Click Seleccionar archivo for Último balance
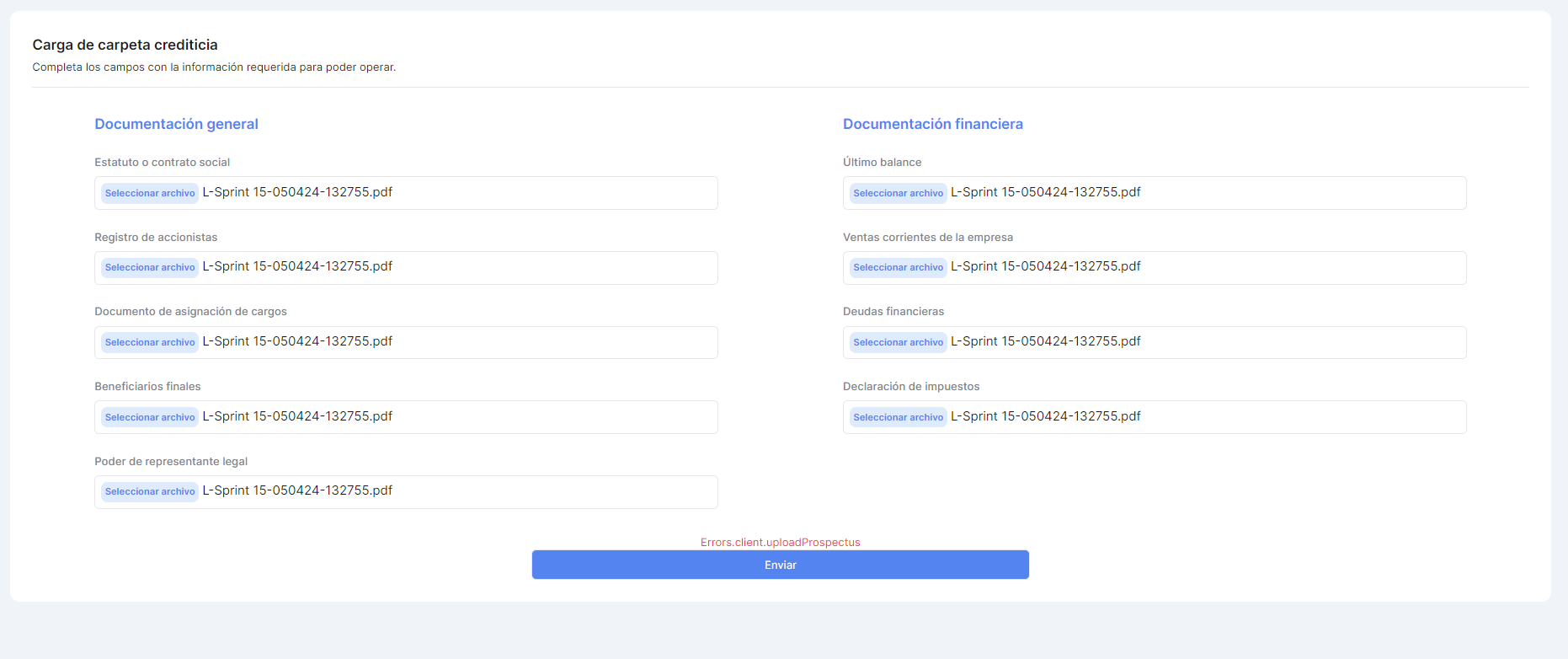 pos(898,193)
